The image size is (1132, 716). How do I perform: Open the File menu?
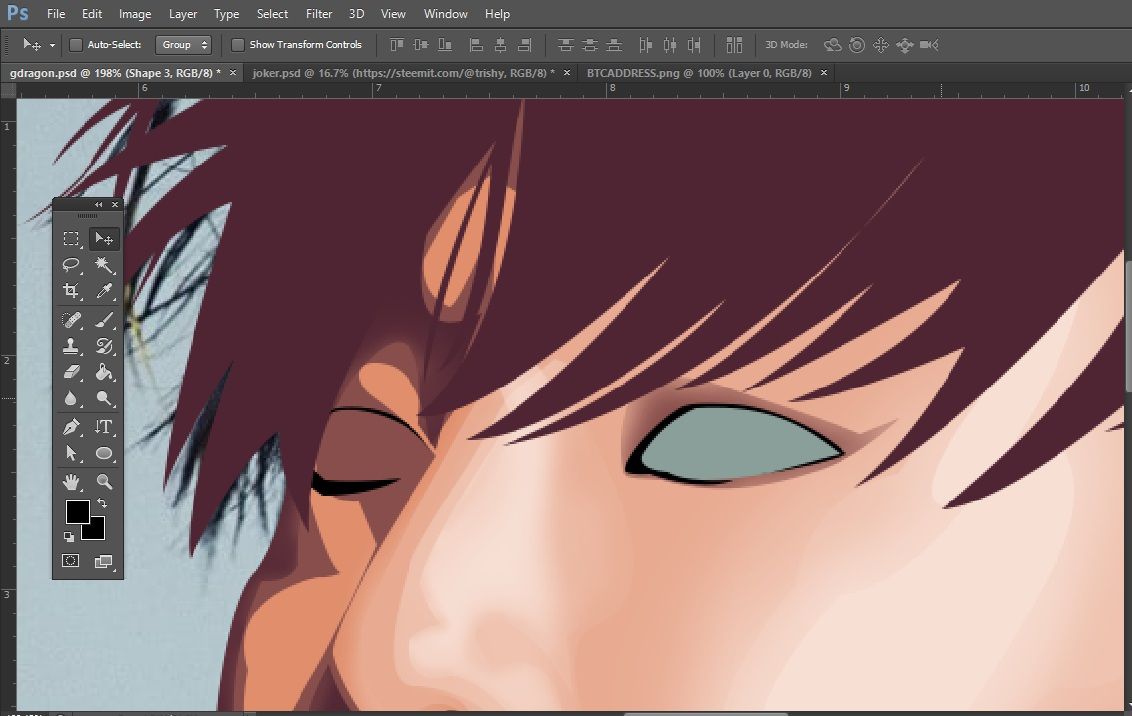click(56, 14)
